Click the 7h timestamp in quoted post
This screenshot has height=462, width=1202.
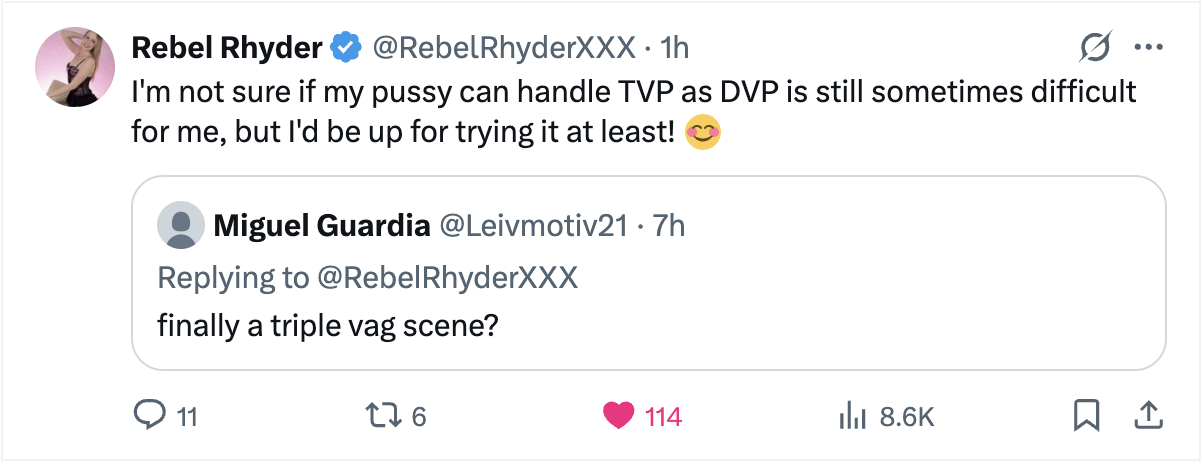(x=669, y=227)
